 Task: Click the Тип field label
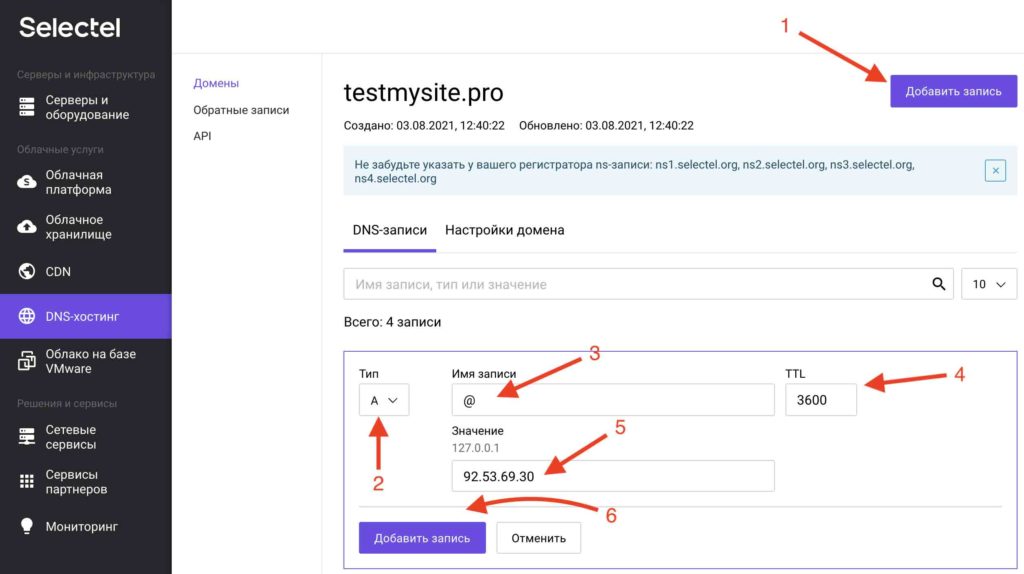368,374
